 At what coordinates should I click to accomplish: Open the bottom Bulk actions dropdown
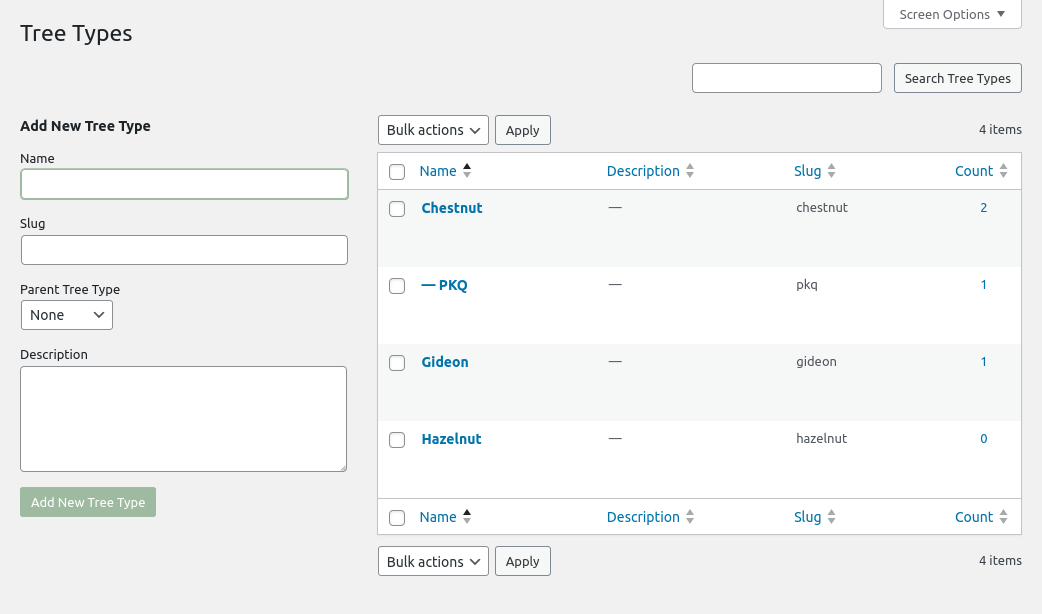tap(433, 562)
